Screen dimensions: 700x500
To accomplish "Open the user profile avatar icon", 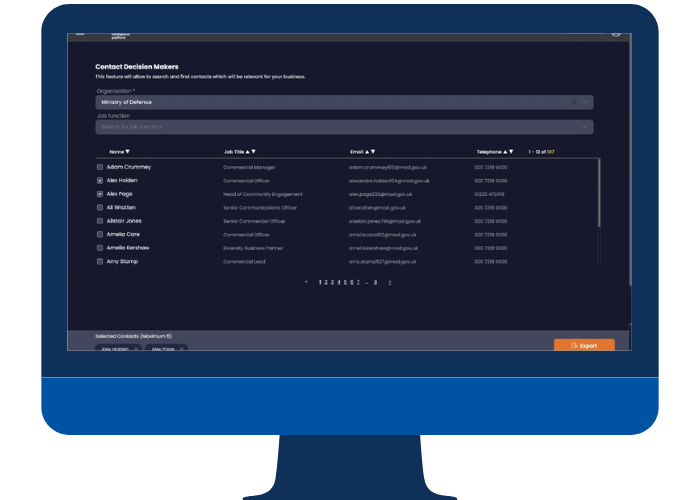I will tap(616, 34).
